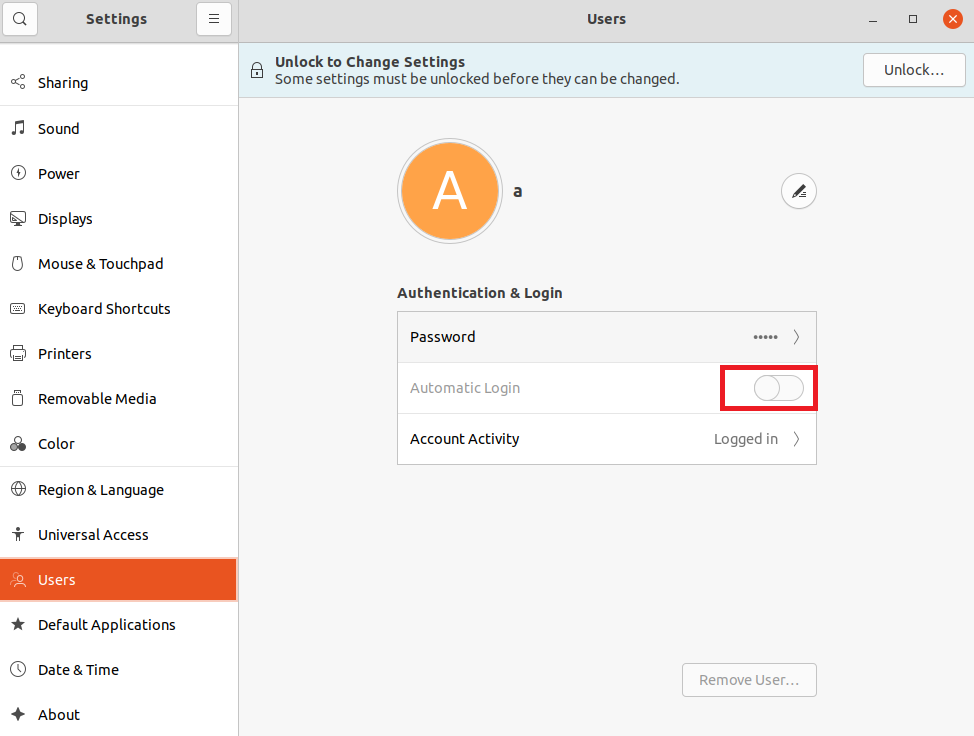Select the Sound settings icon
The height and width of the screenshot is (736, 974).
[x=17, y=128]
